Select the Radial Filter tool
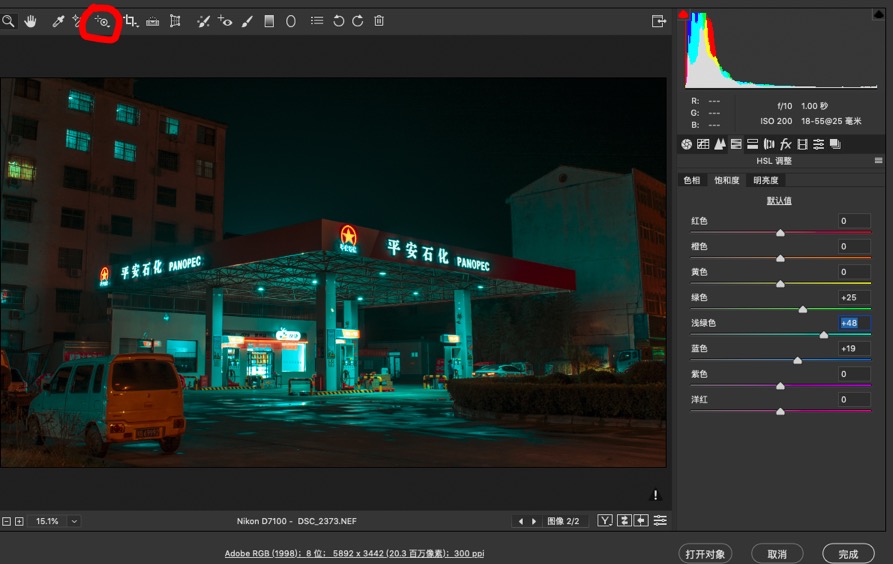The height and width of the screenshot is (564, 893). (290, 22)
